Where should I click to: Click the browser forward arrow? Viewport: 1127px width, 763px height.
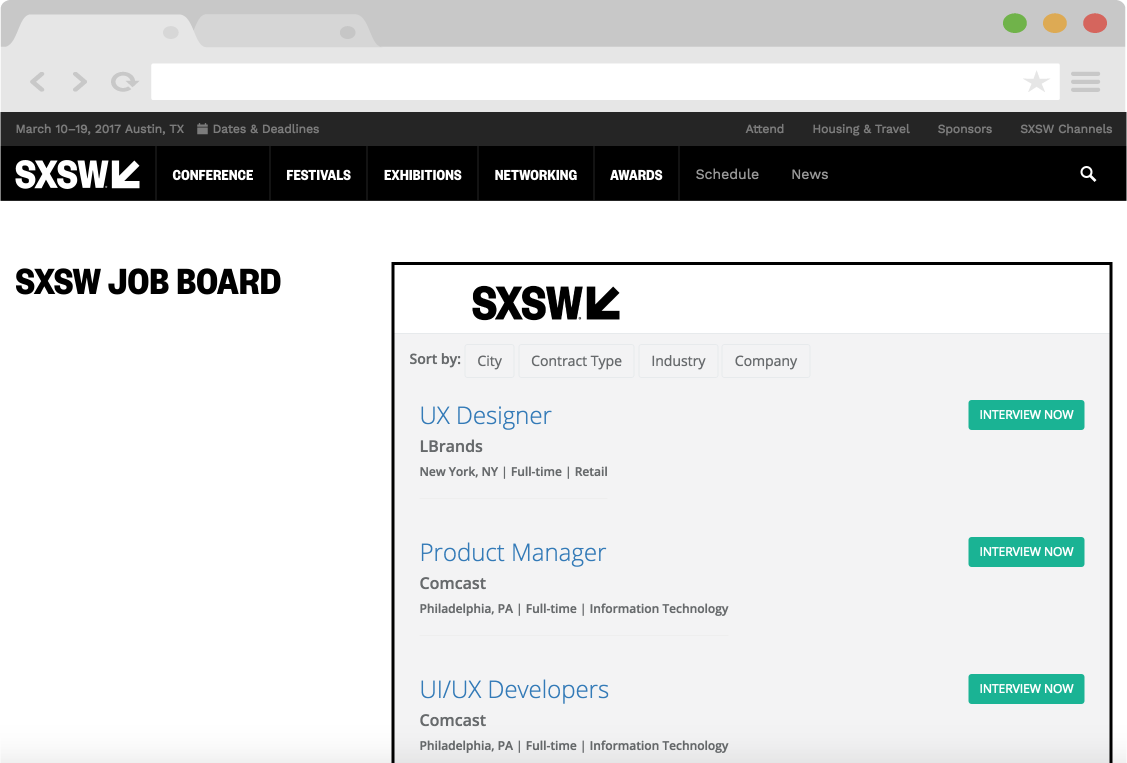79,82
